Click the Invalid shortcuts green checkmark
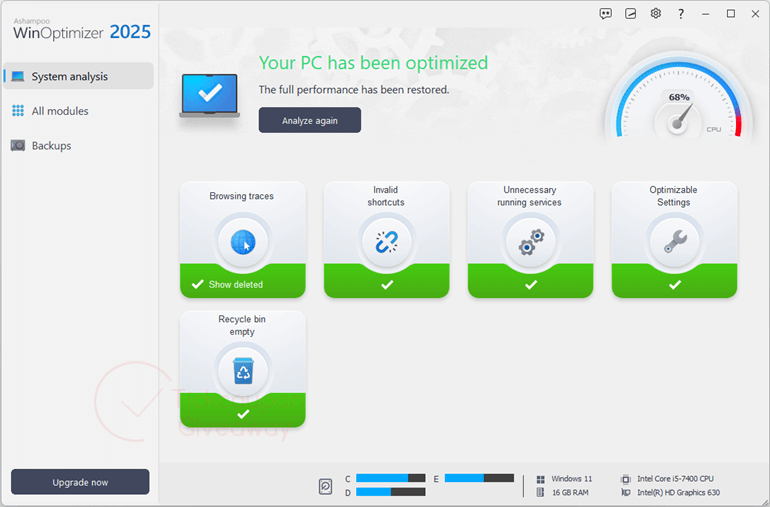 (x=387, y=284)
